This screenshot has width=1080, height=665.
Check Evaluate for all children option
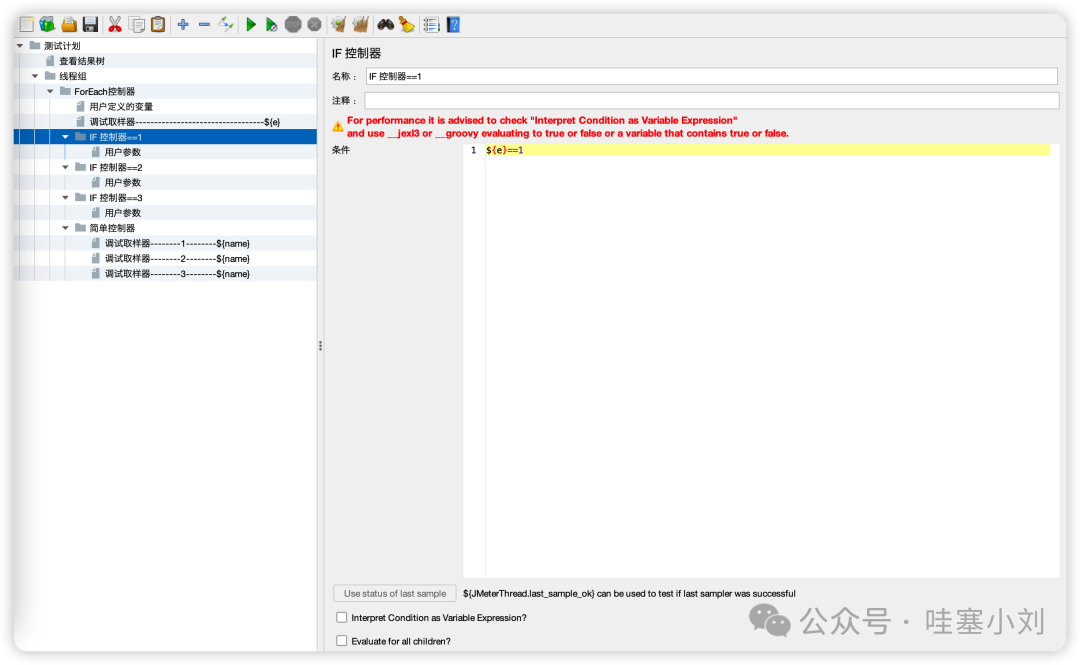[x=342, y=641]
